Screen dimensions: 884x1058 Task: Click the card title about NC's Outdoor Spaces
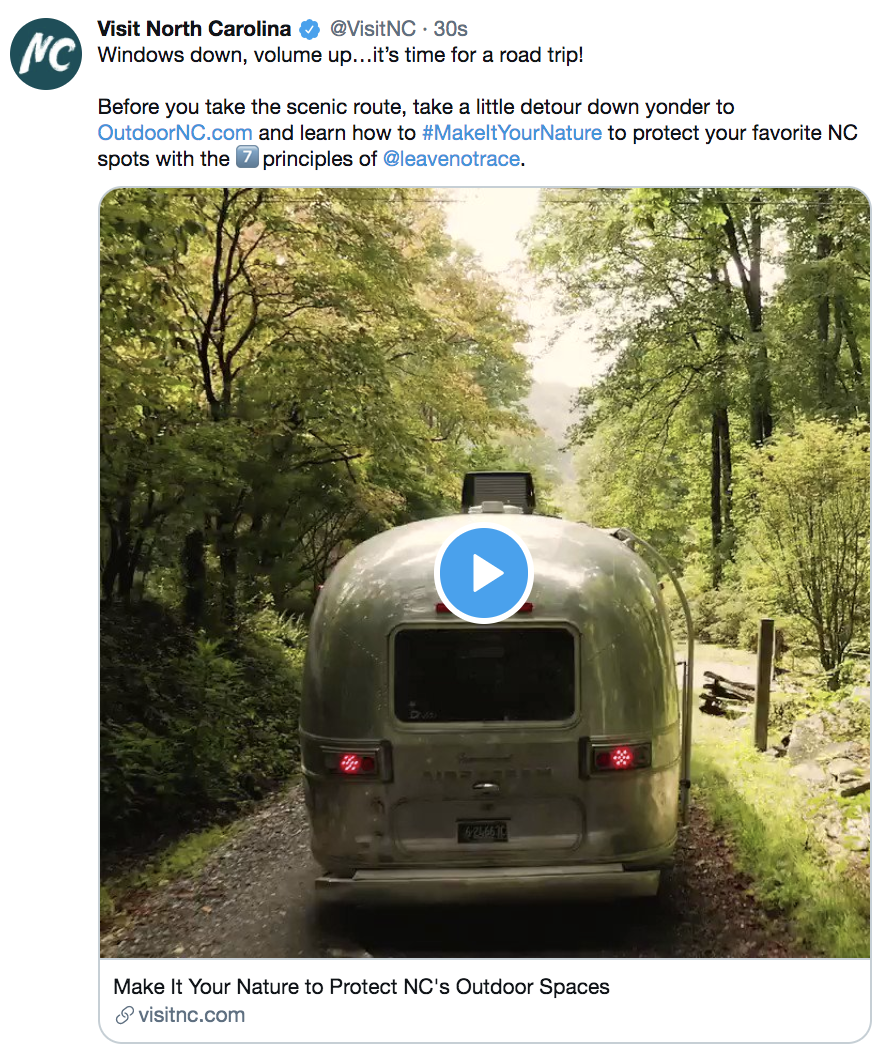point(361,987)
